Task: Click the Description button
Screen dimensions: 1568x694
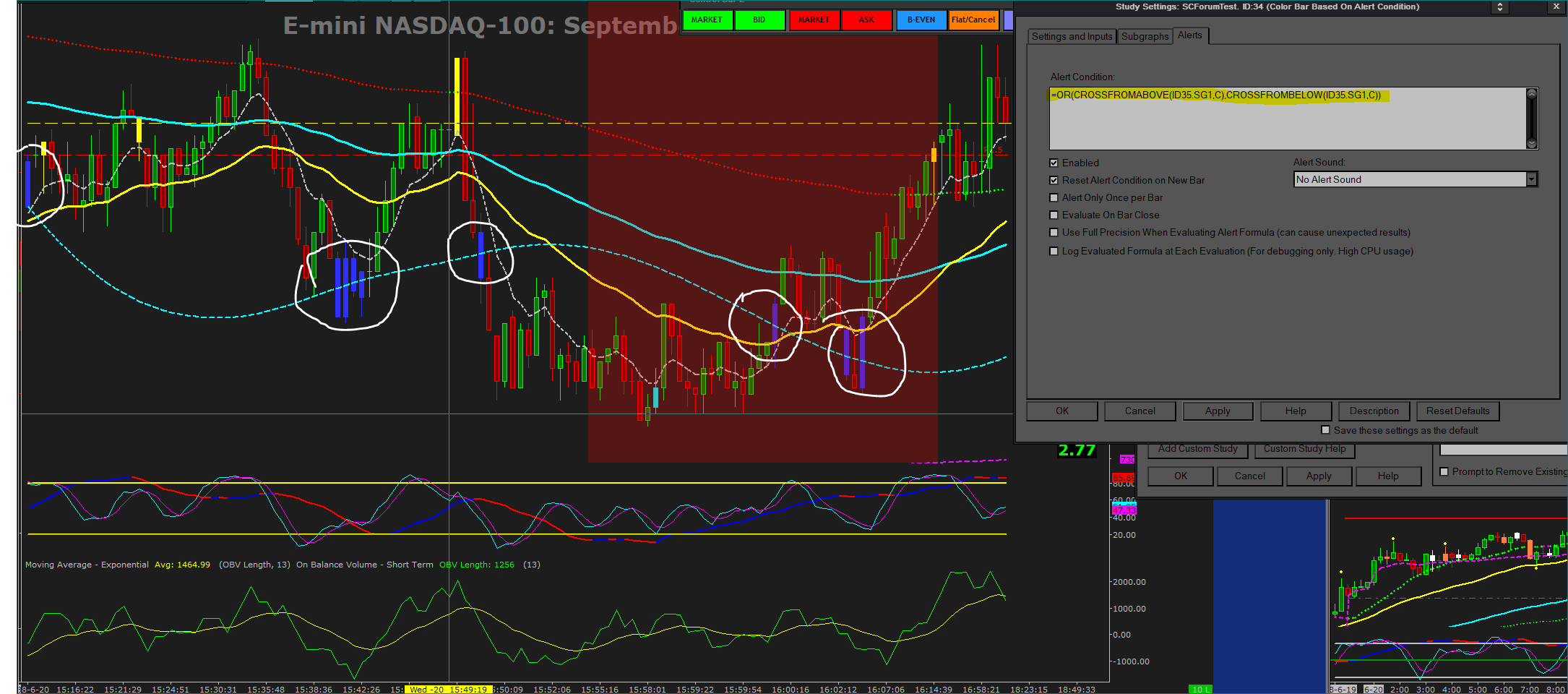Action: [x=1374, y=411]
